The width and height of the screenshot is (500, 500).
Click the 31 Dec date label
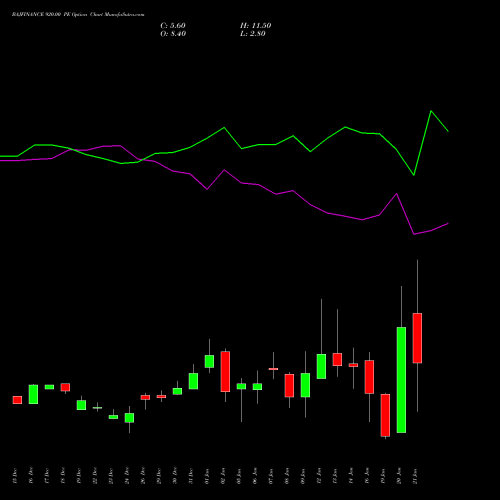(x=190, y=476)
